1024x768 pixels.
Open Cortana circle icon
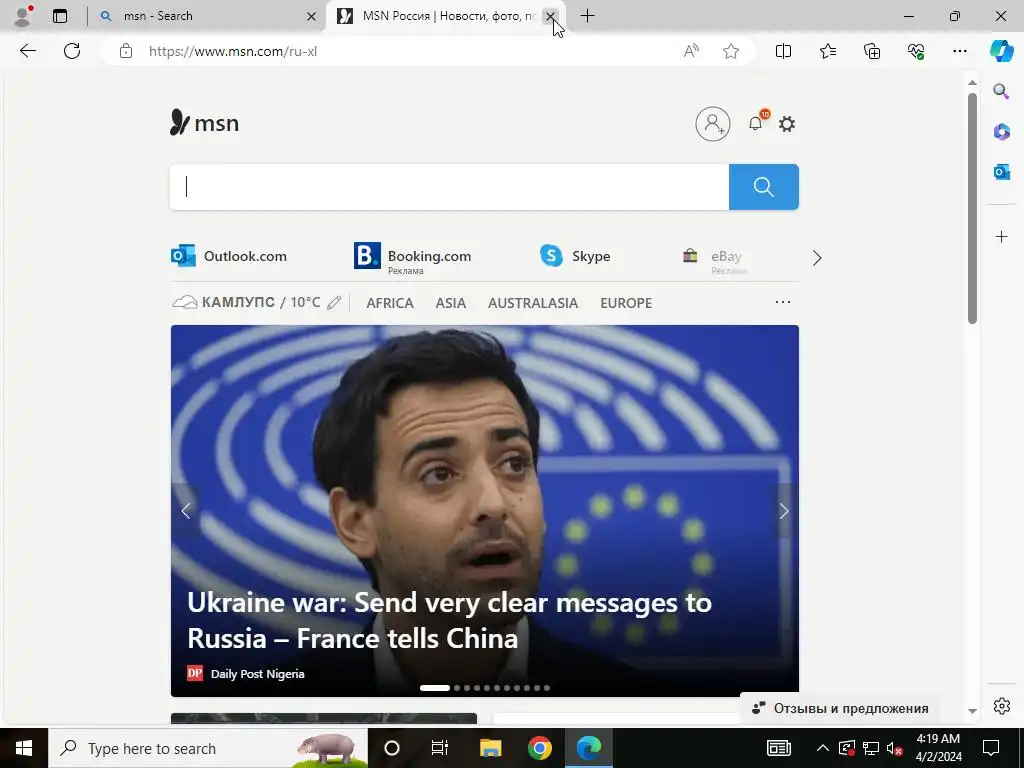pos(392,748)
